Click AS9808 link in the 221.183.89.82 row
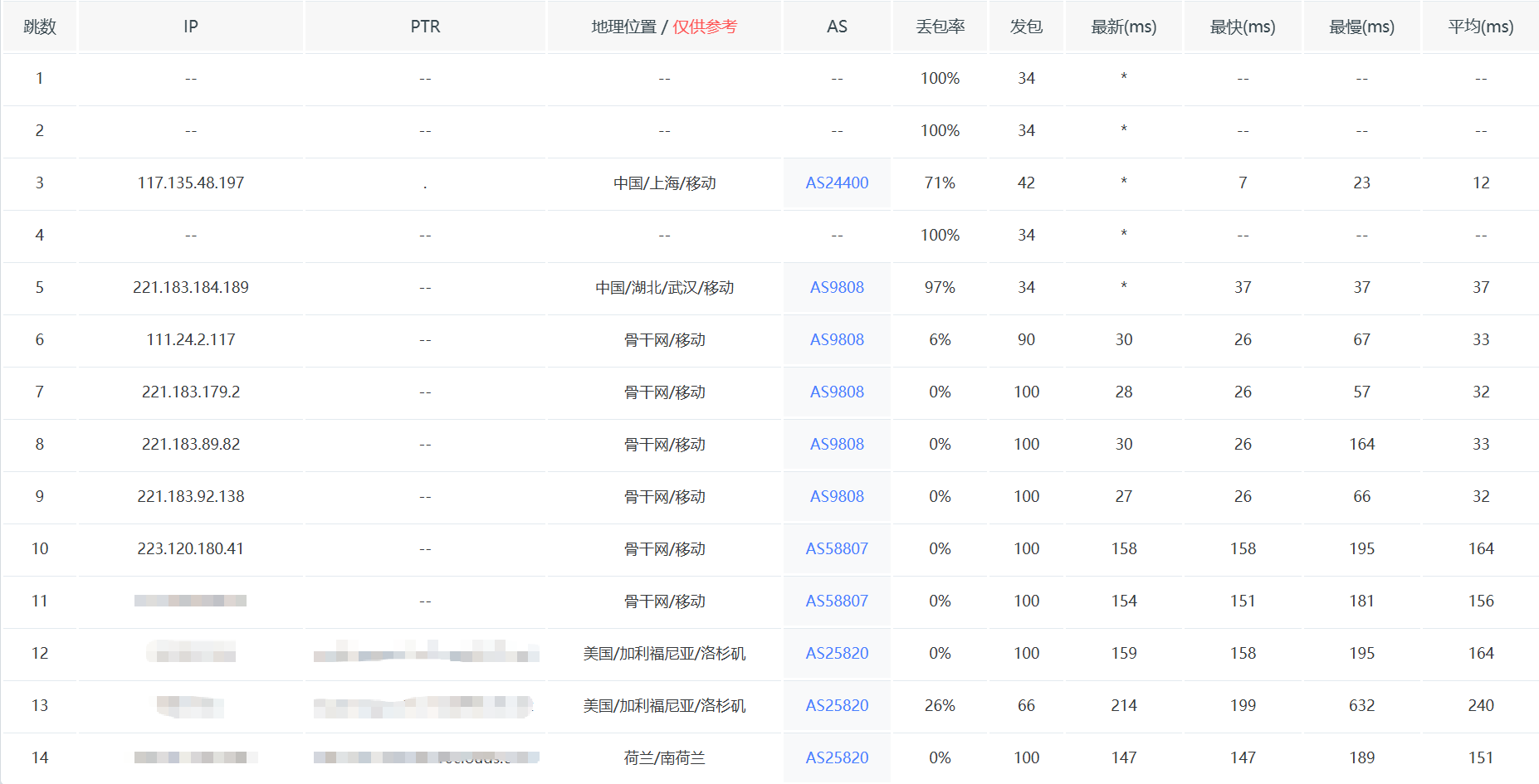 pos(837,444)
